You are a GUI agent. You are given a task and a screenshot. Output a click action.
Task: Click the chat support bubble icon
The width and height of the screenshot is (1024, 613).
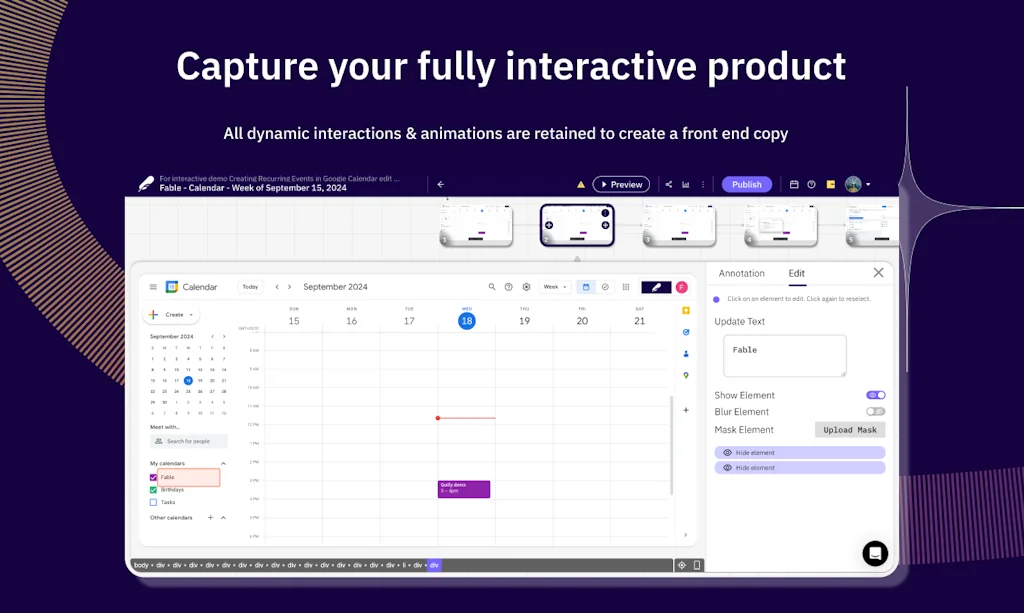click(x=875, y=553)
